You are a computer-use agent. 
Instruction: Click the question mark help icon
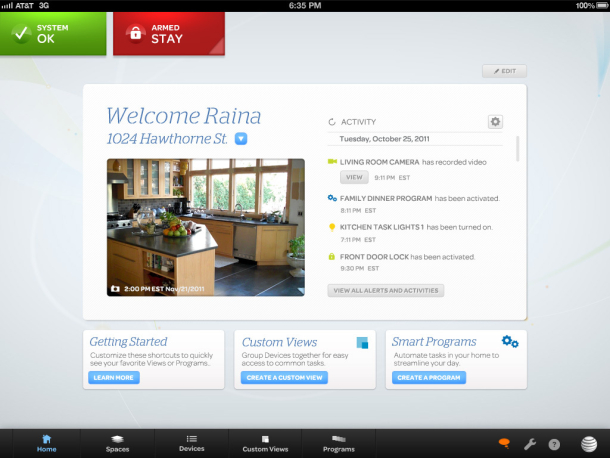click(x=554, y=444)
